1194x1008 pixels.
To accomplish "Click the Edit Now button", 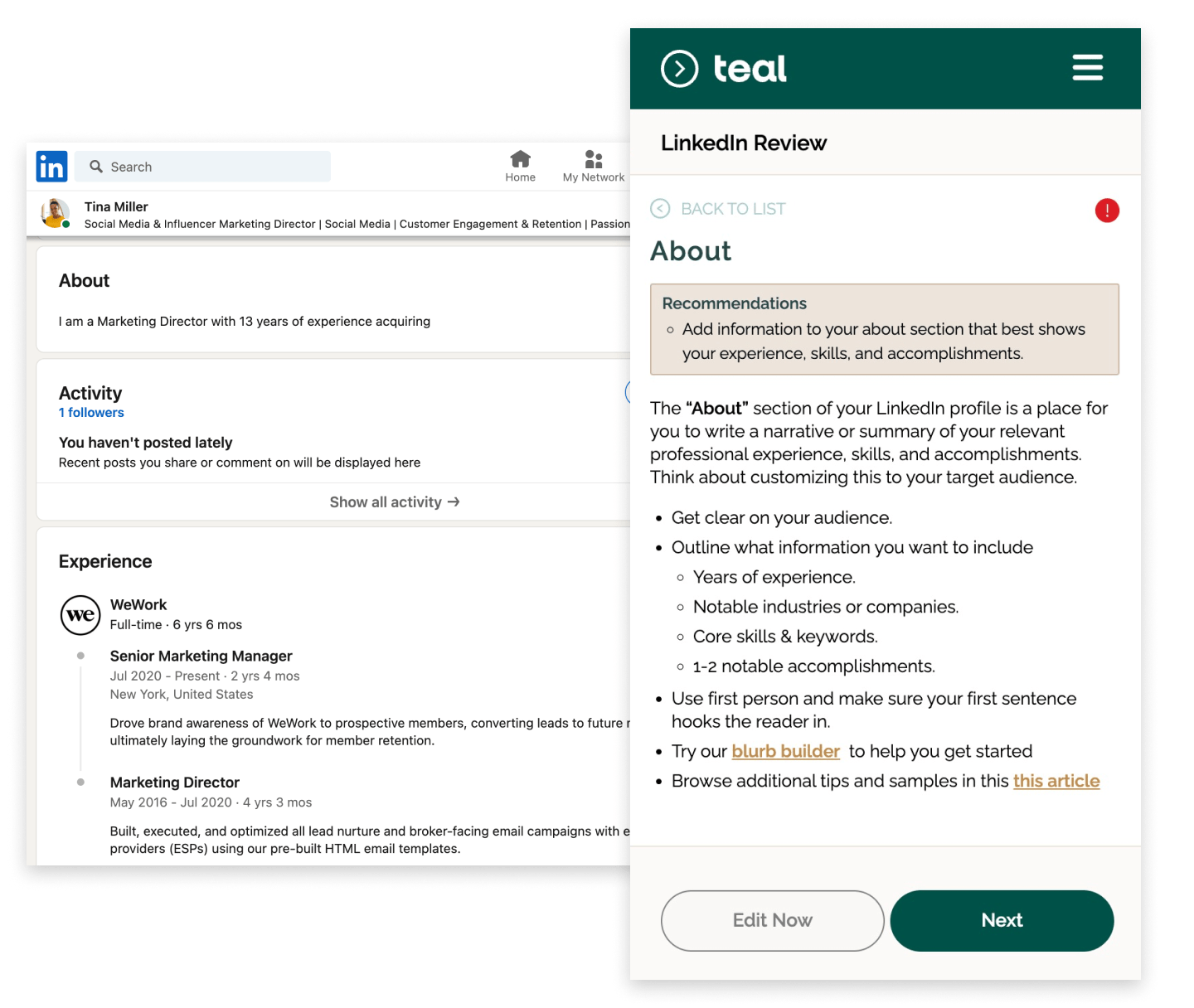I will (x=771, y=920).
